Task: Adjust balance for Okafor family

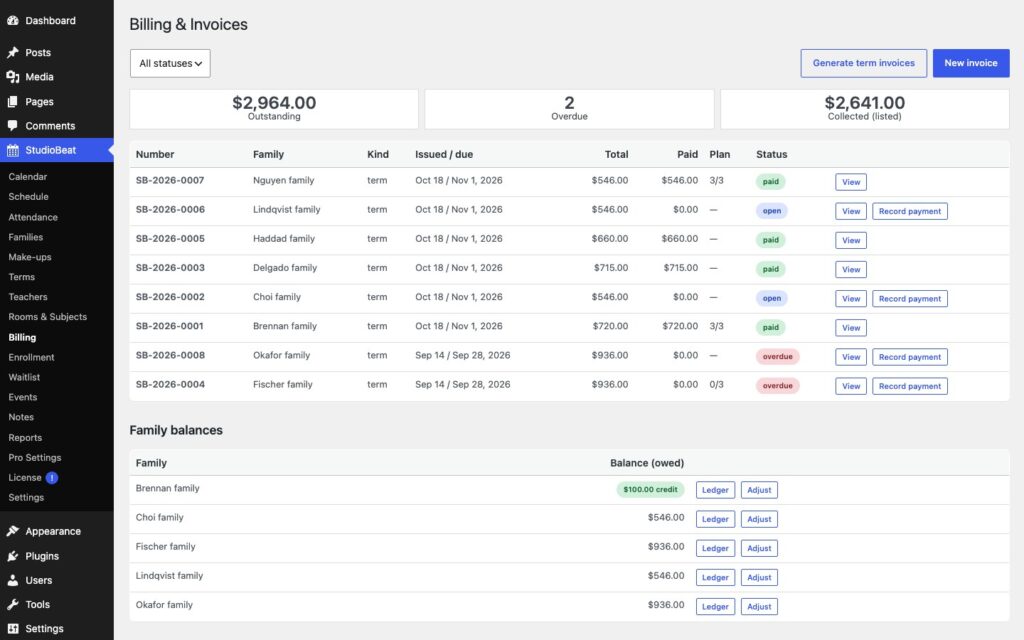Action: pos(759,607)
